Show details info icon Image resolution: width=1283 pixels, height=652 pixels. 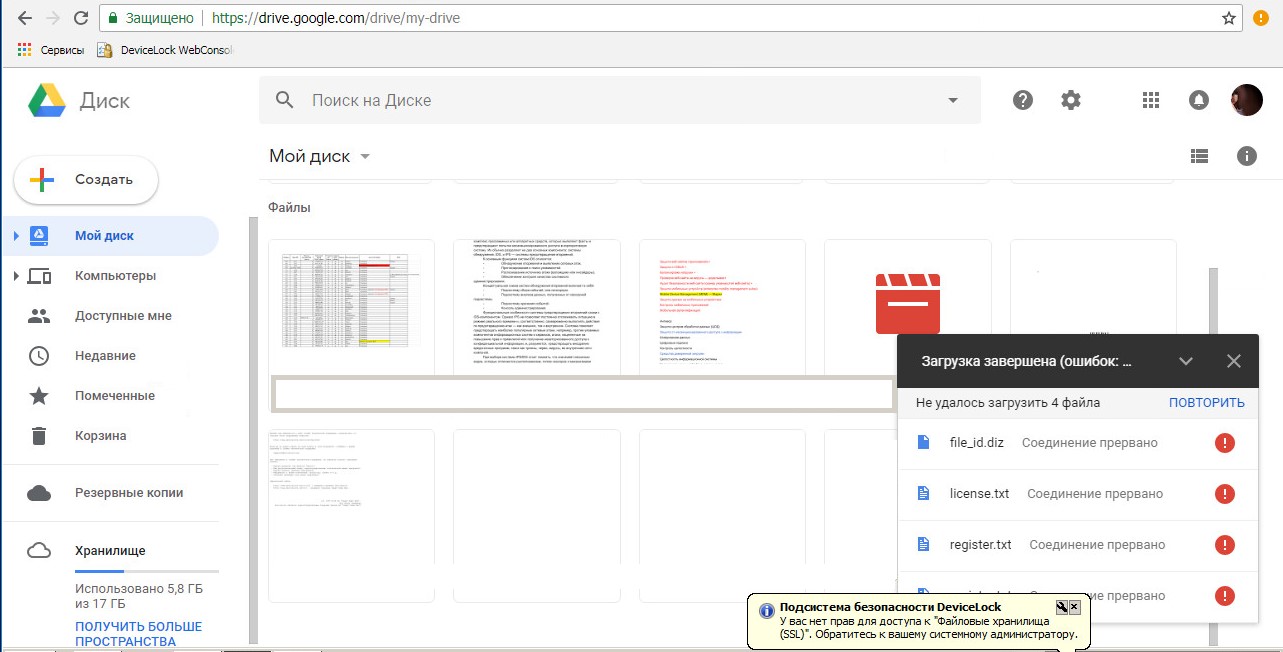click(1246, 156)
